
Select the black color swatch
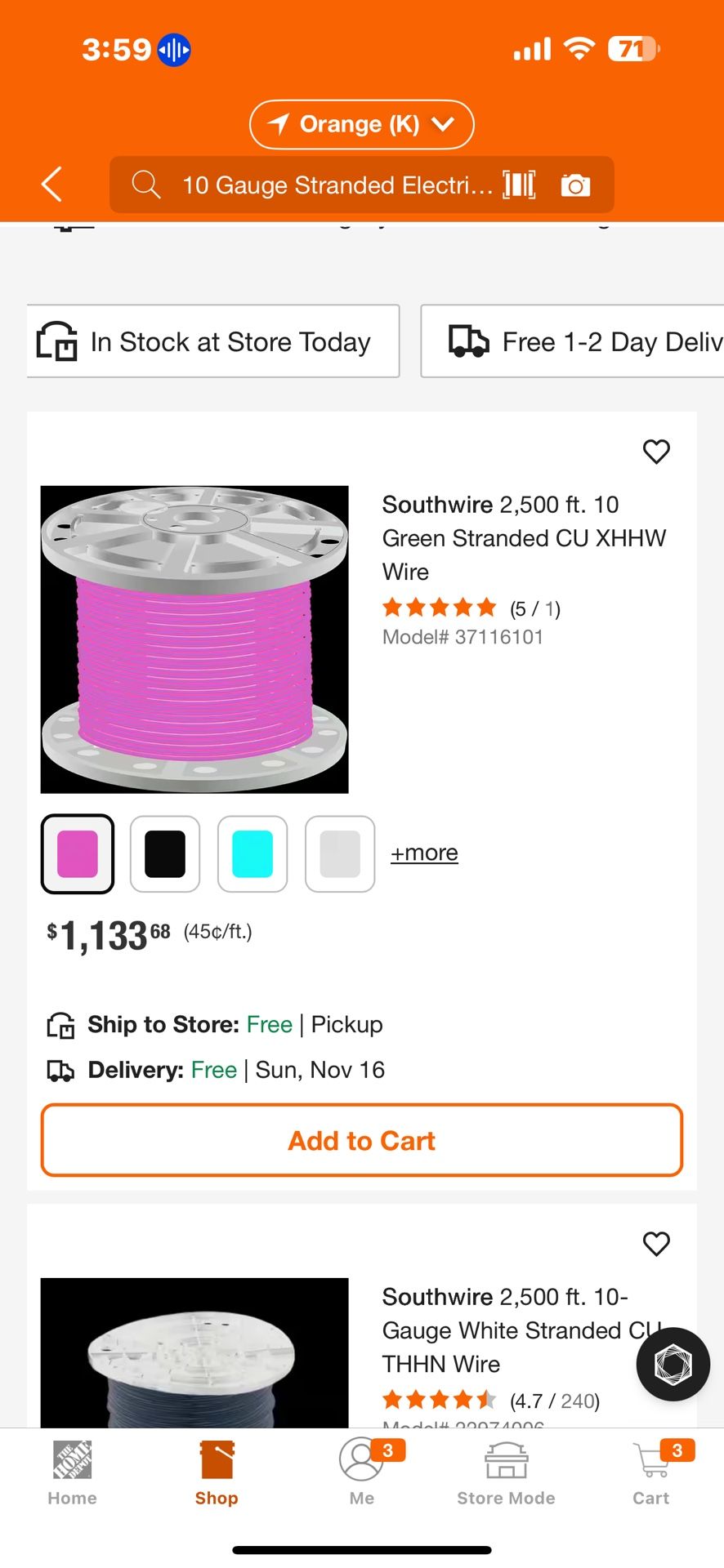pyautogui.click(x=165, y=853)
